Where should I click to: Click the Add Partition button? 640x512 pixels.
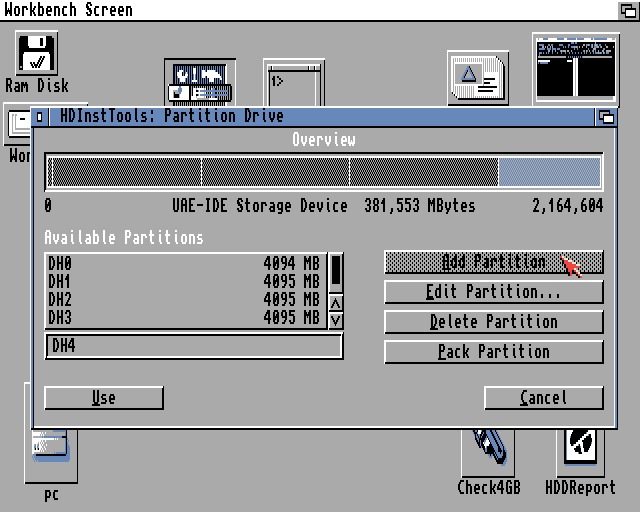point(494,262)
